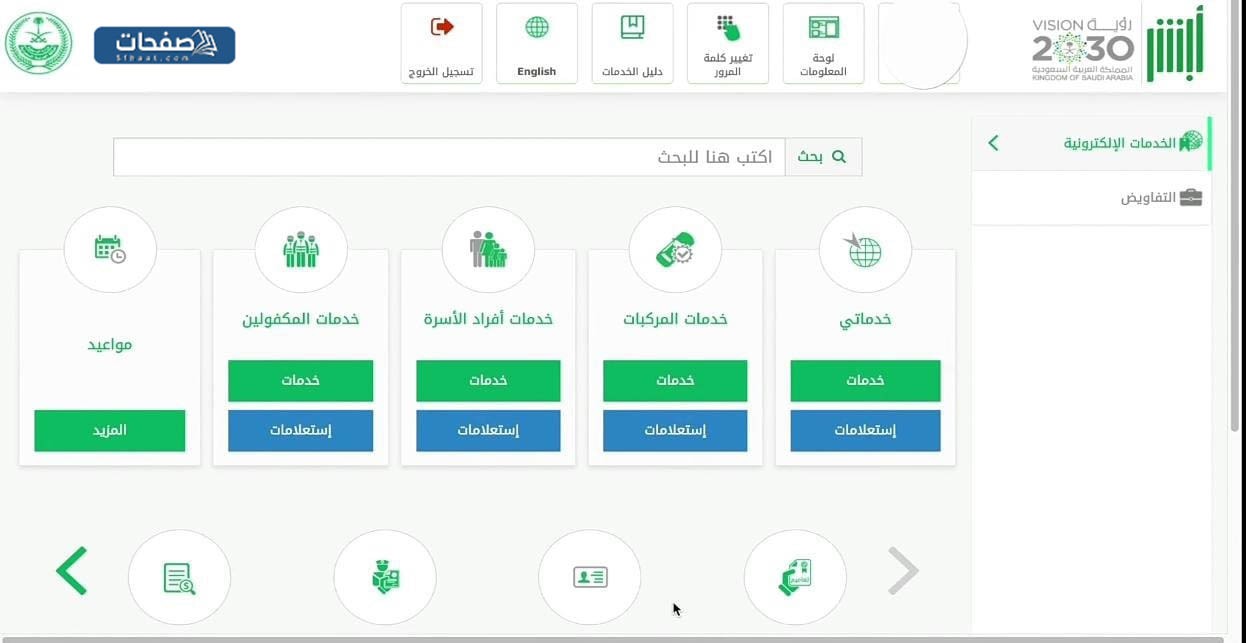The width and height of the screenshot is (1246, 643).
Task: Open the services guide (دليل الخدمات) icon
Action: 632,28
